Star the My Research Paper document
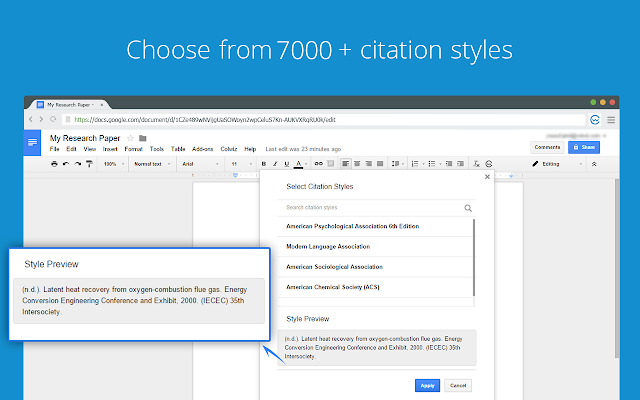Viewport: 640px width, 400px height. (131, 138)
